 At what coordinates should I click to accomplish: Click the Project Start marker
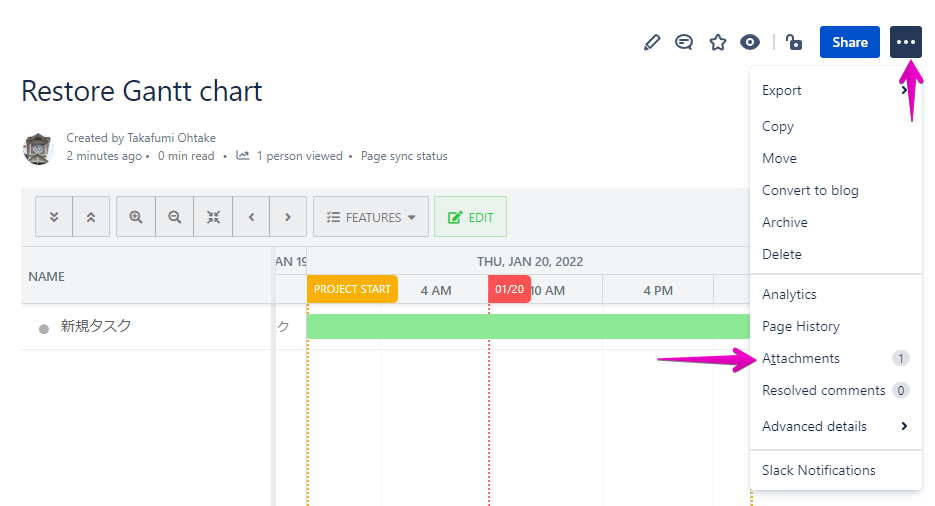point(352,289)
